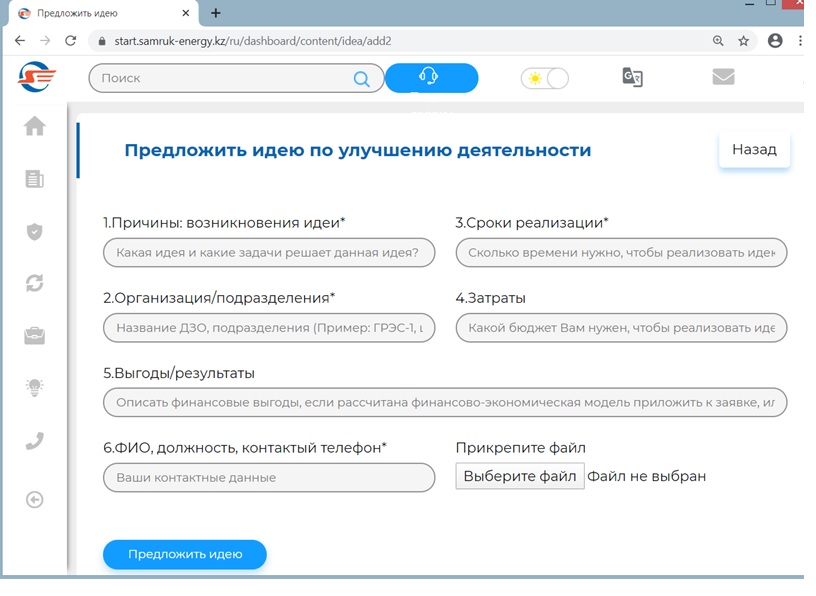This screenshot has height=596, width=816.
Task: Open the envelope messages icon
Action: click(723, 77)
